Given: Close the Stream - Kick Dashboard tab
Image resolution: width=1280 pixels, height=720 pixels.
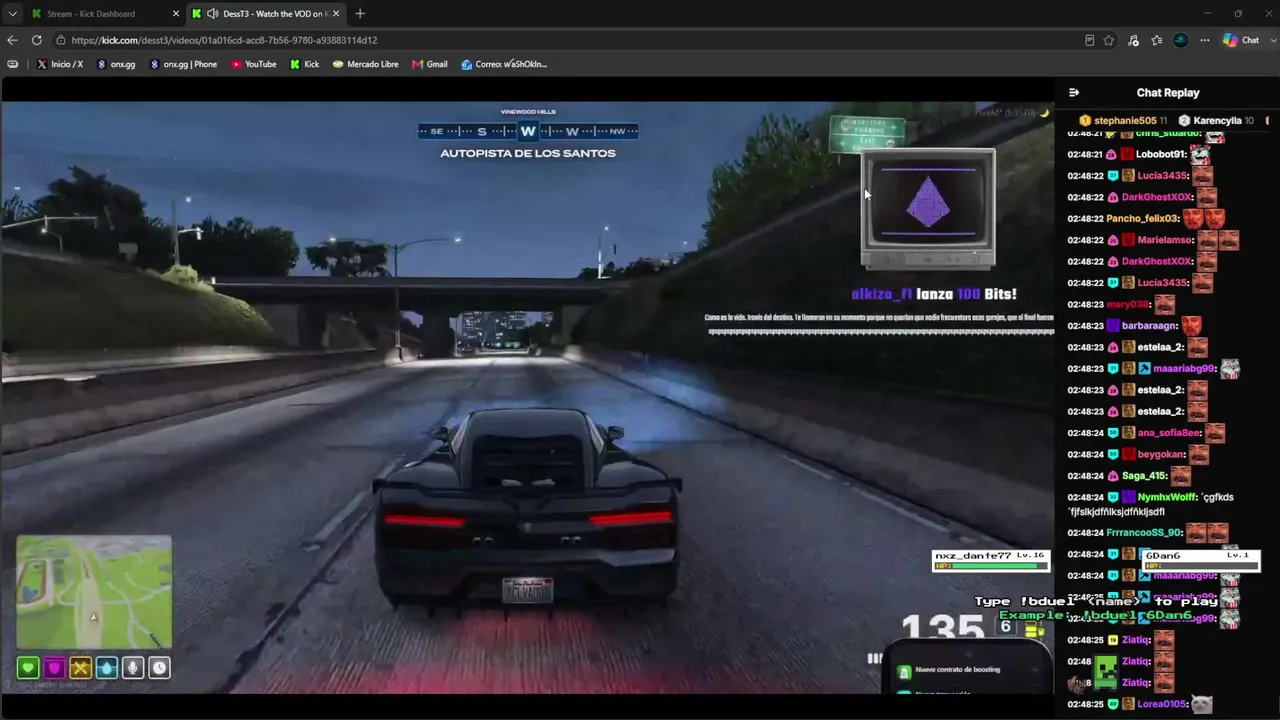Looking at the screenshot, I should (x=176, y=14).
